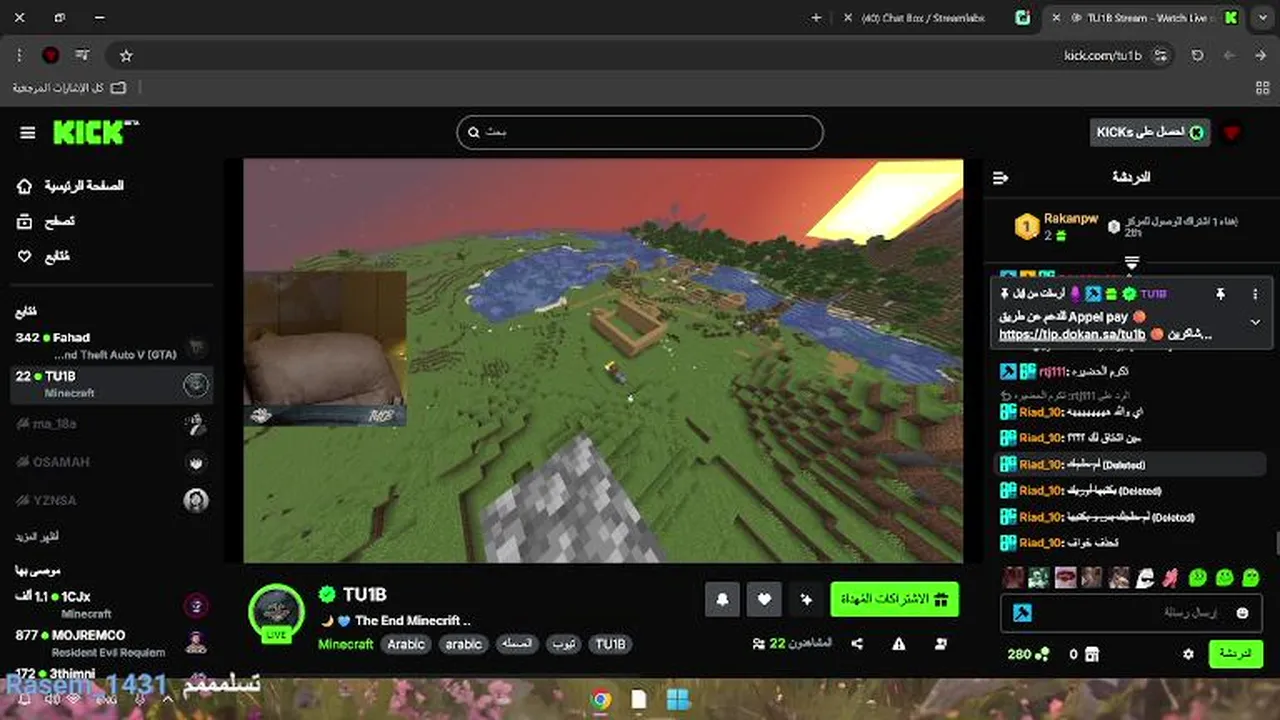This screenshot has height=720, width=1280.
Task: Open Following in Kick sidebar
Action: pos(44,257)
